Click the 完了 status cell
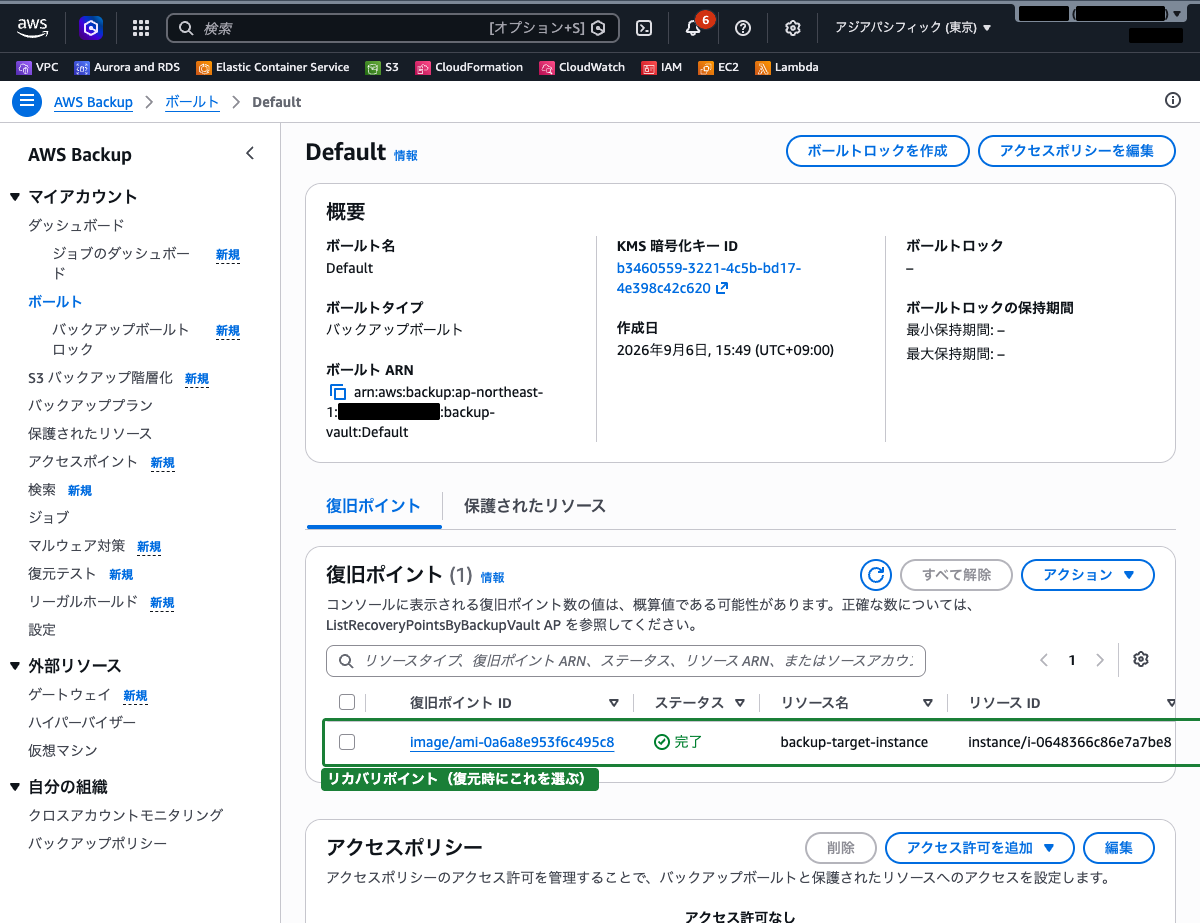Image resolution: width=1200 pixels, height=923 pixels. click(678, 742)
